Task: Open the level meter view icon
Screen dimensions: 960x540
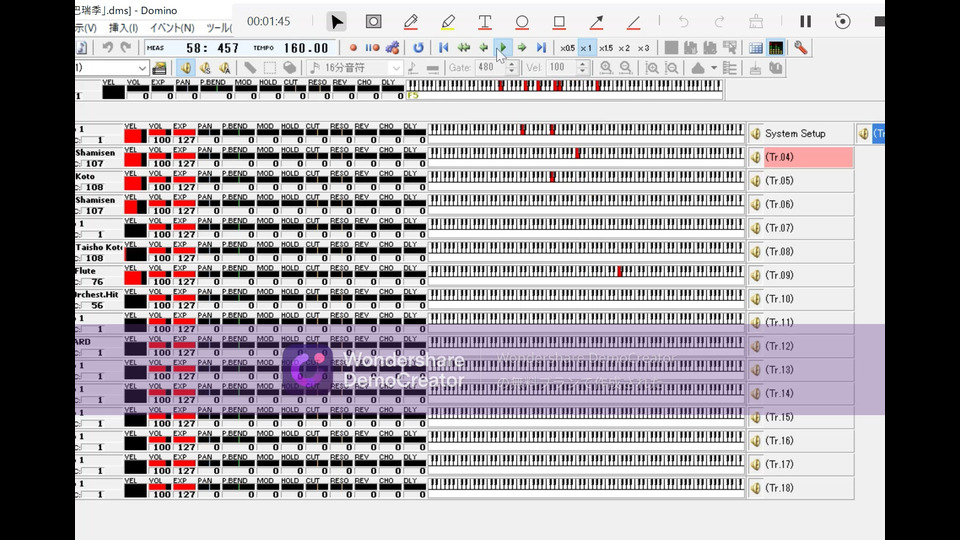Action: click(776, 48)
